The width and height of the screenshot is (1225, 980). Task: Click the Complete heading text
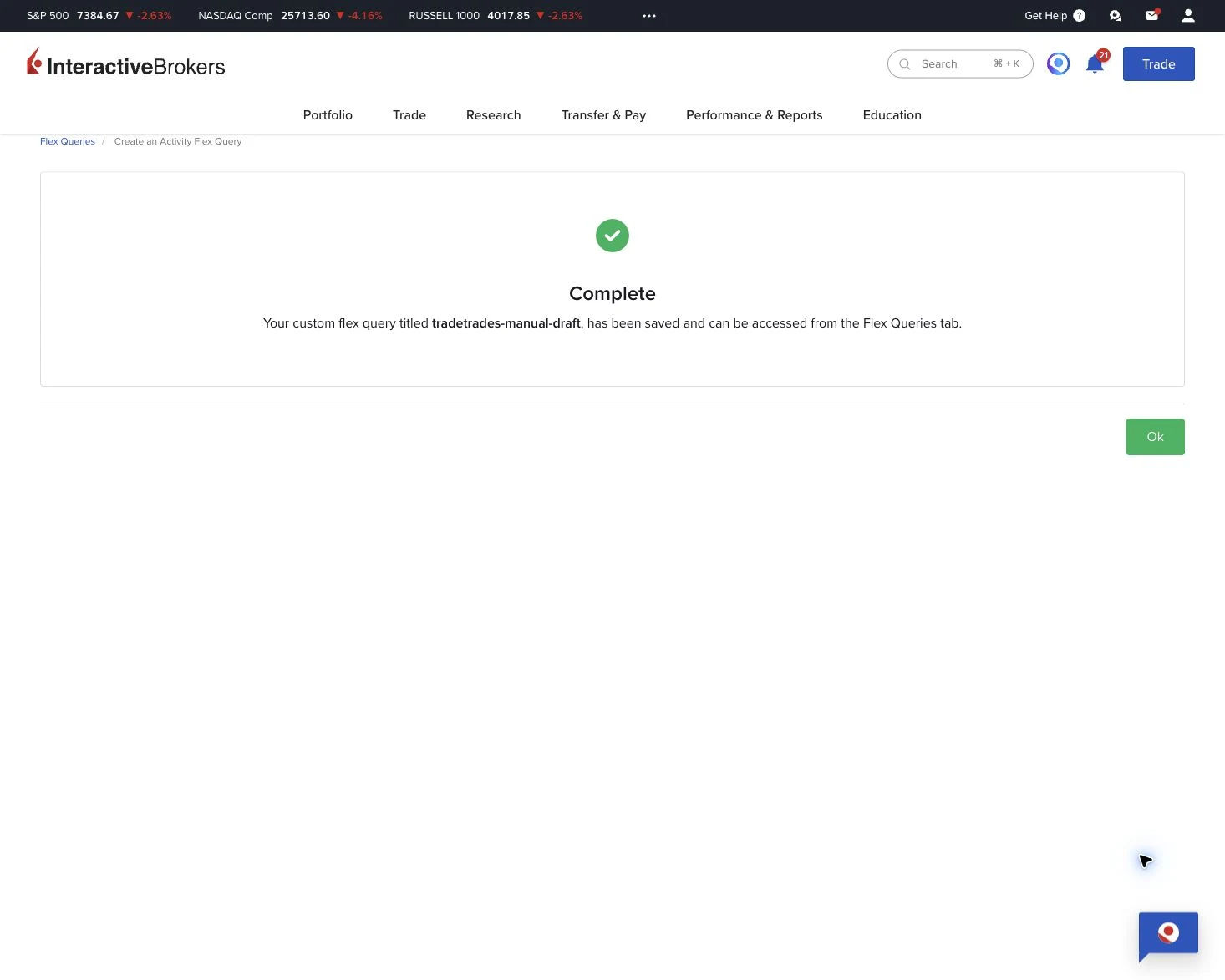(x=612, y=293)
